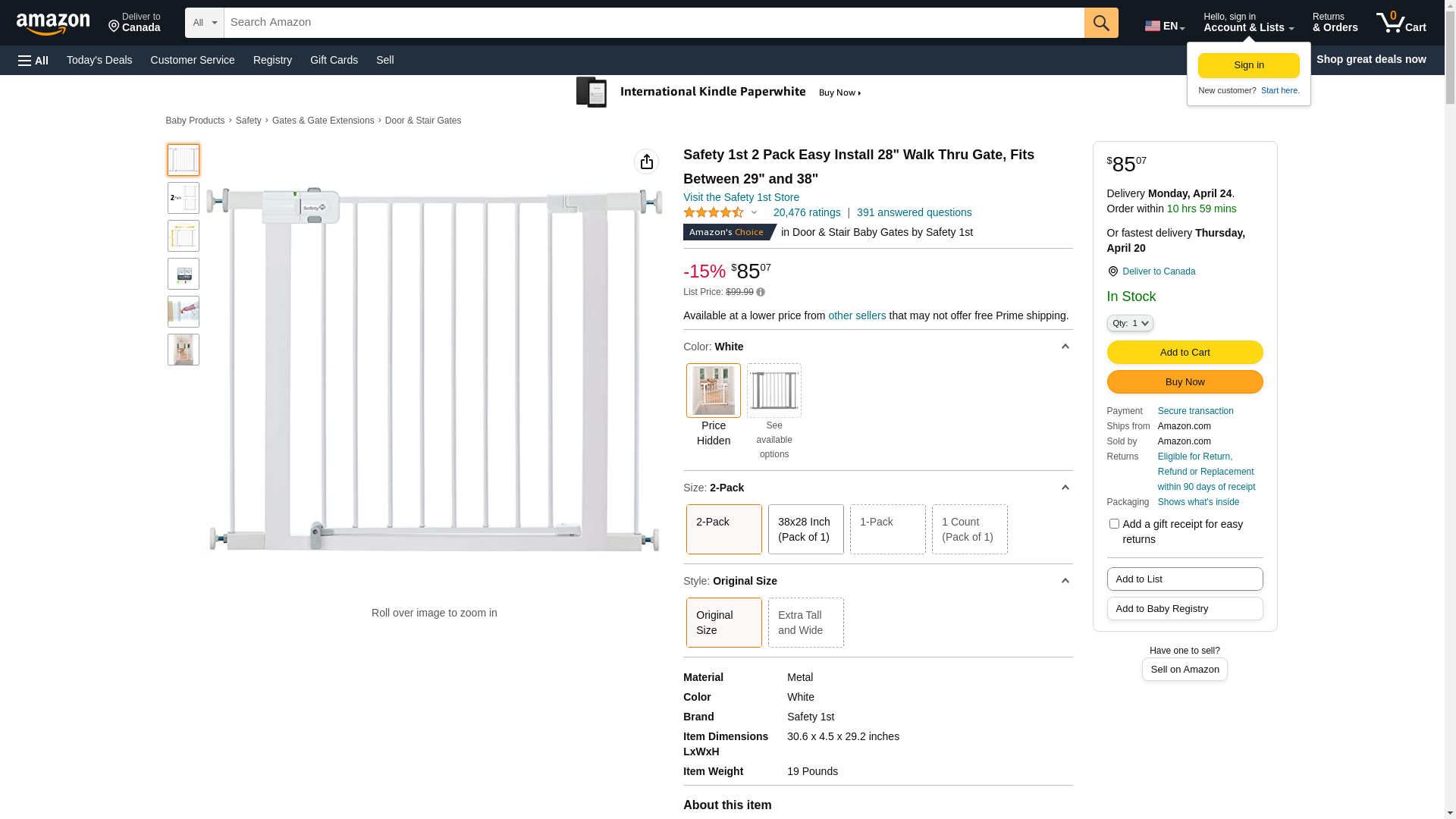Select the 38x28 Inch size option

tap(805, 529)
